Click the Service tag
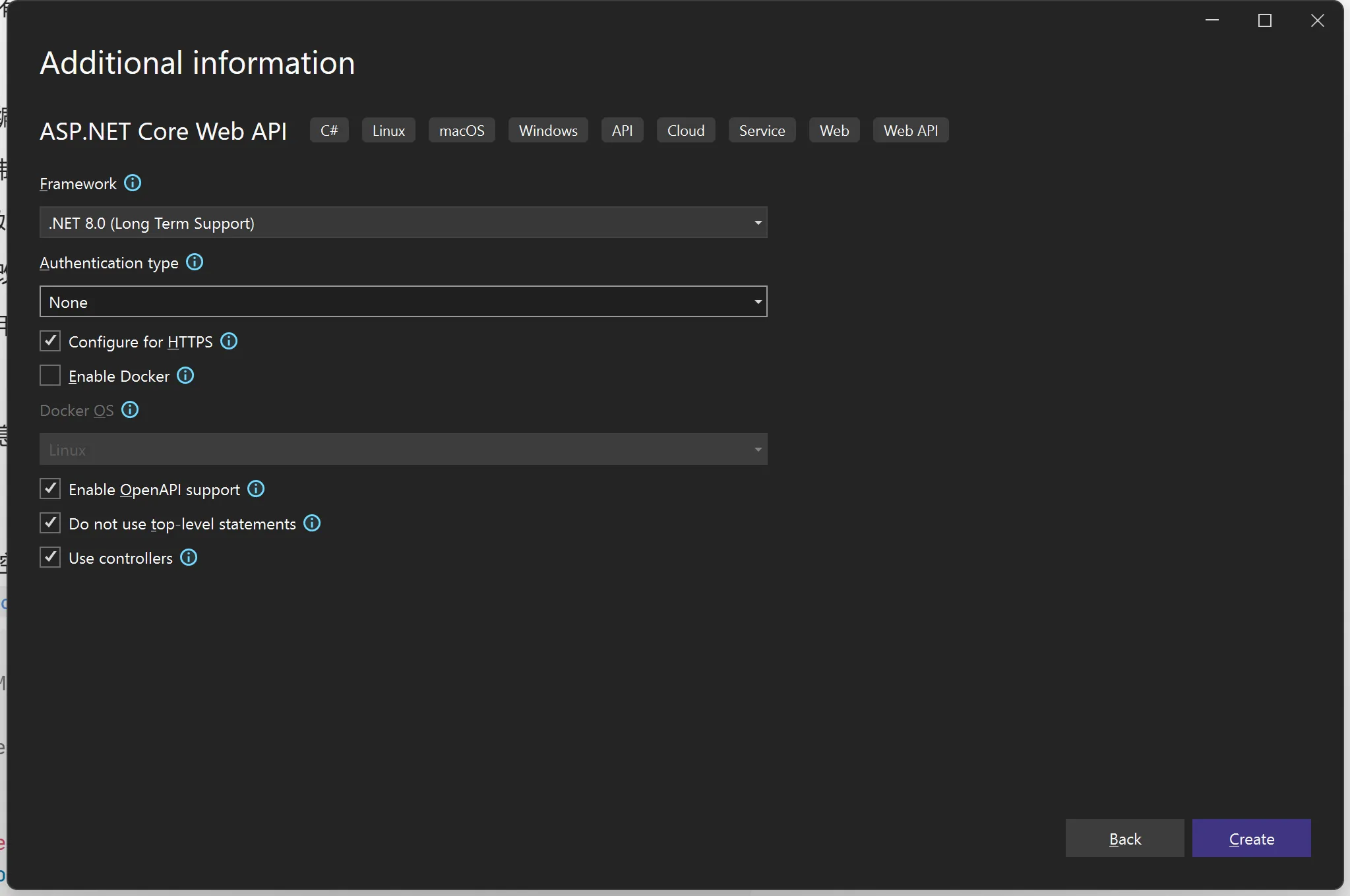The height and width of the screenshot is (896, 1350). (x=762, y=130)
